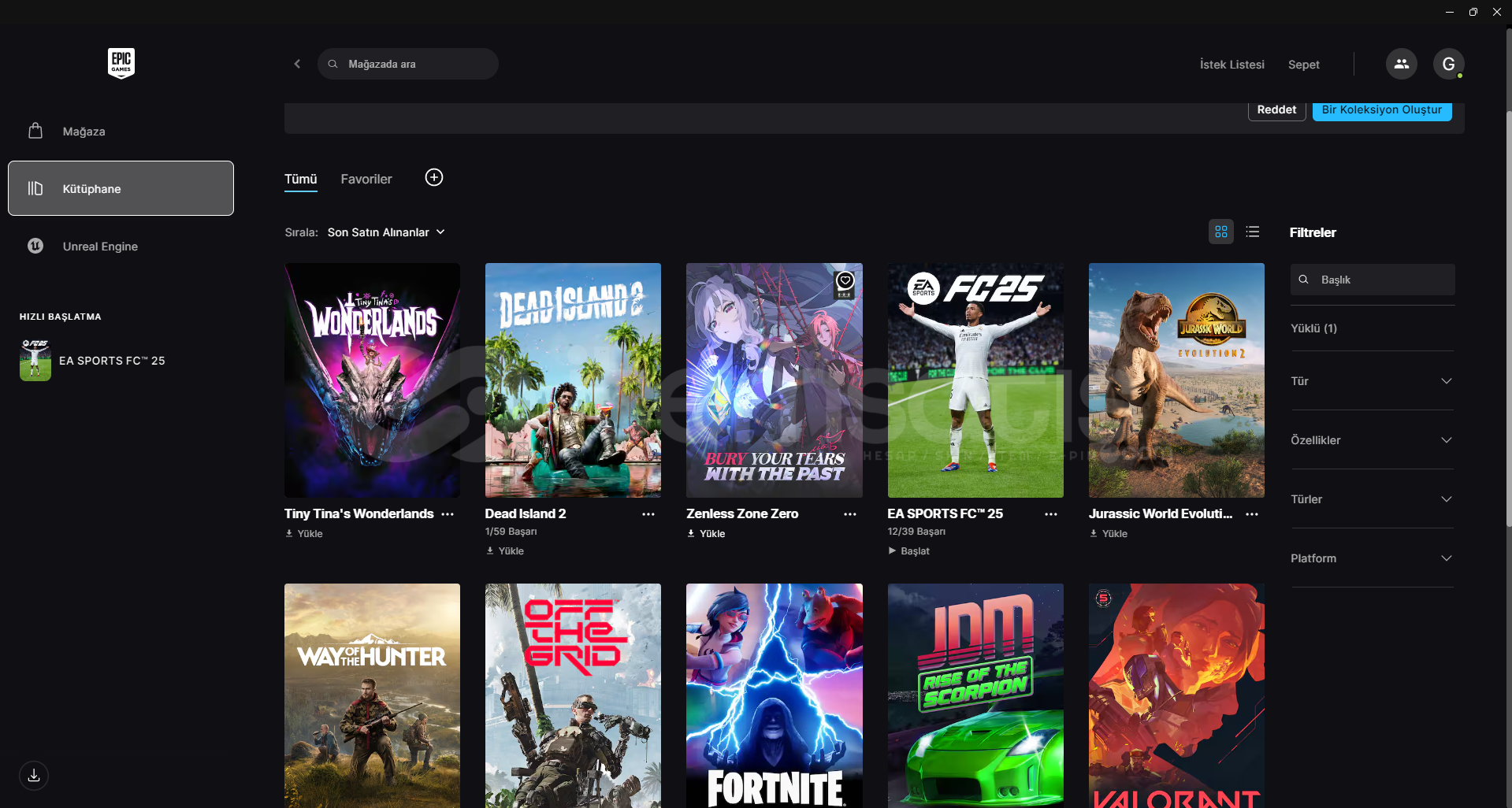The image size is (1512, 808).
Task: Open Tiny Tina's Wonderlands cover
Action: [372, 380]
